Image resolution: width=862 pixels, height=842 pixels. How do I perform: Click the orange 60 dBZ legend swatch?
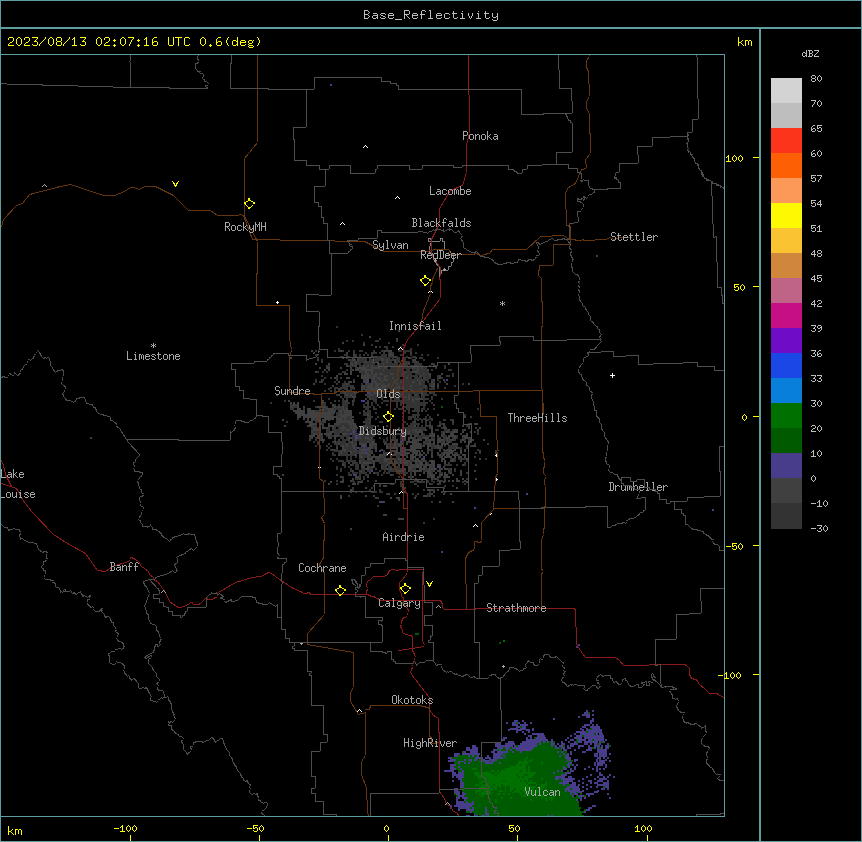(786, 165)
